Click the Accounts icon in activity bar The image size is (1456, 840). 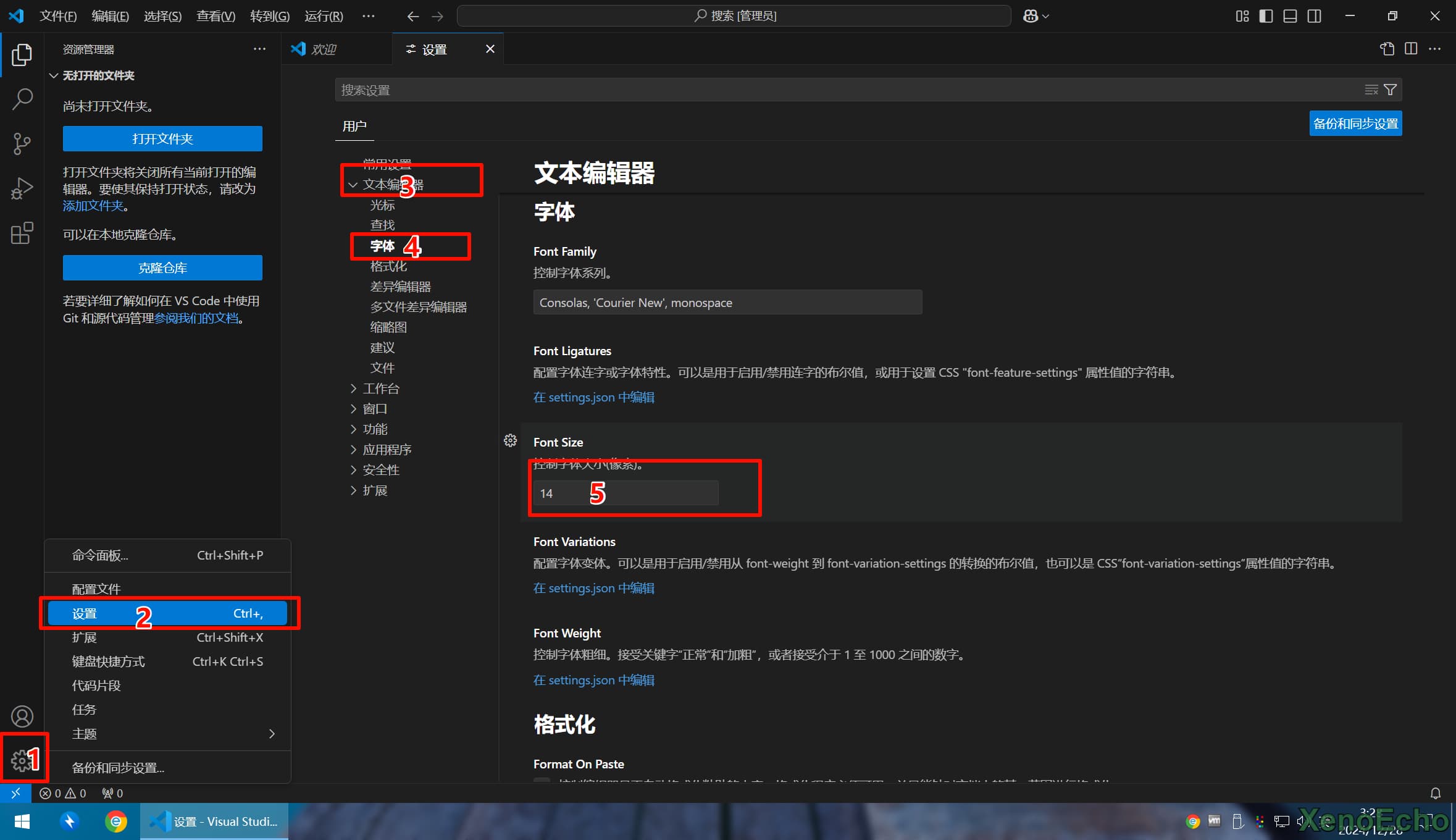[22, 716]
